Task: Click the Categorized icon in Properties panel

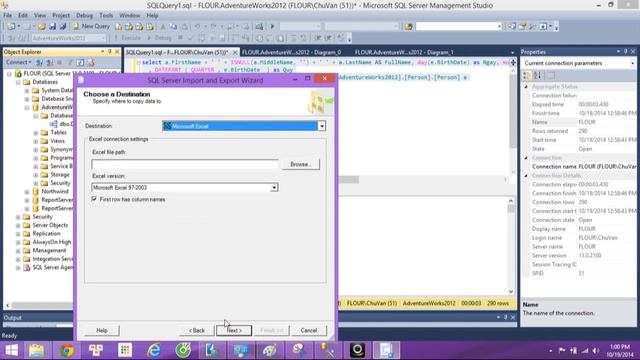Action: point(527,75)
